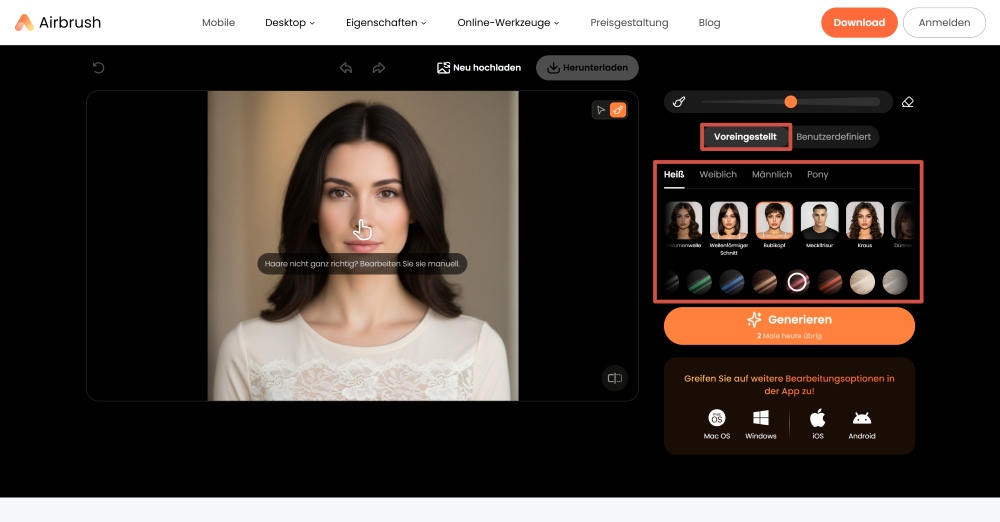Pick the green streak hair color
Viewport: 1000px width, 522px height.
700,282
